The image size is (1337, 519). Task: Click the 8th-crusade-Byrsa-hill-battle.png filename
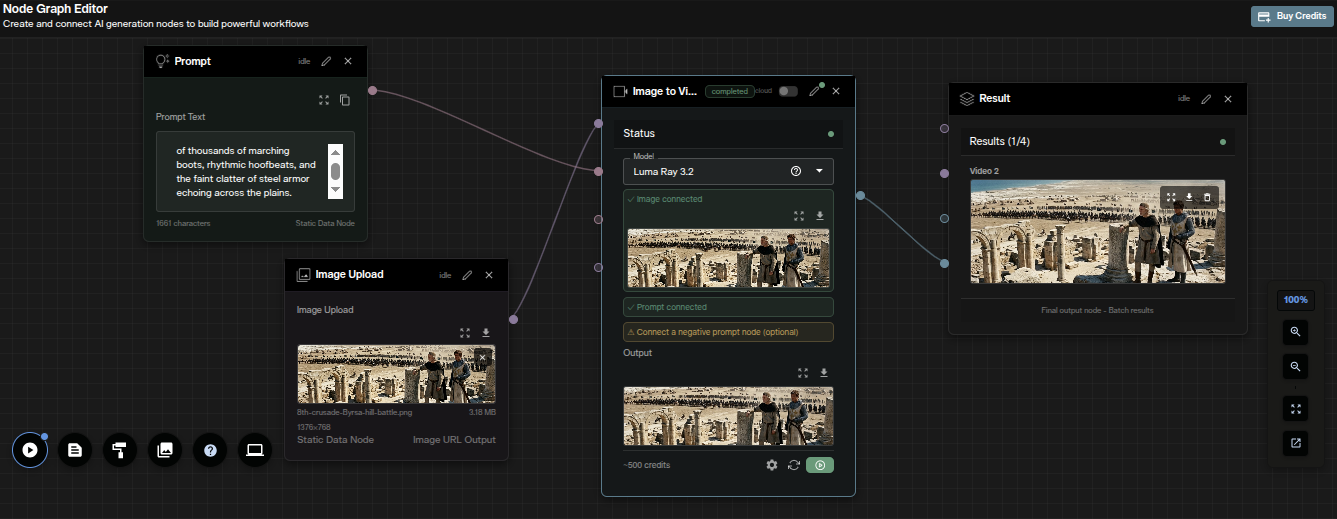(x=355, y=412)
